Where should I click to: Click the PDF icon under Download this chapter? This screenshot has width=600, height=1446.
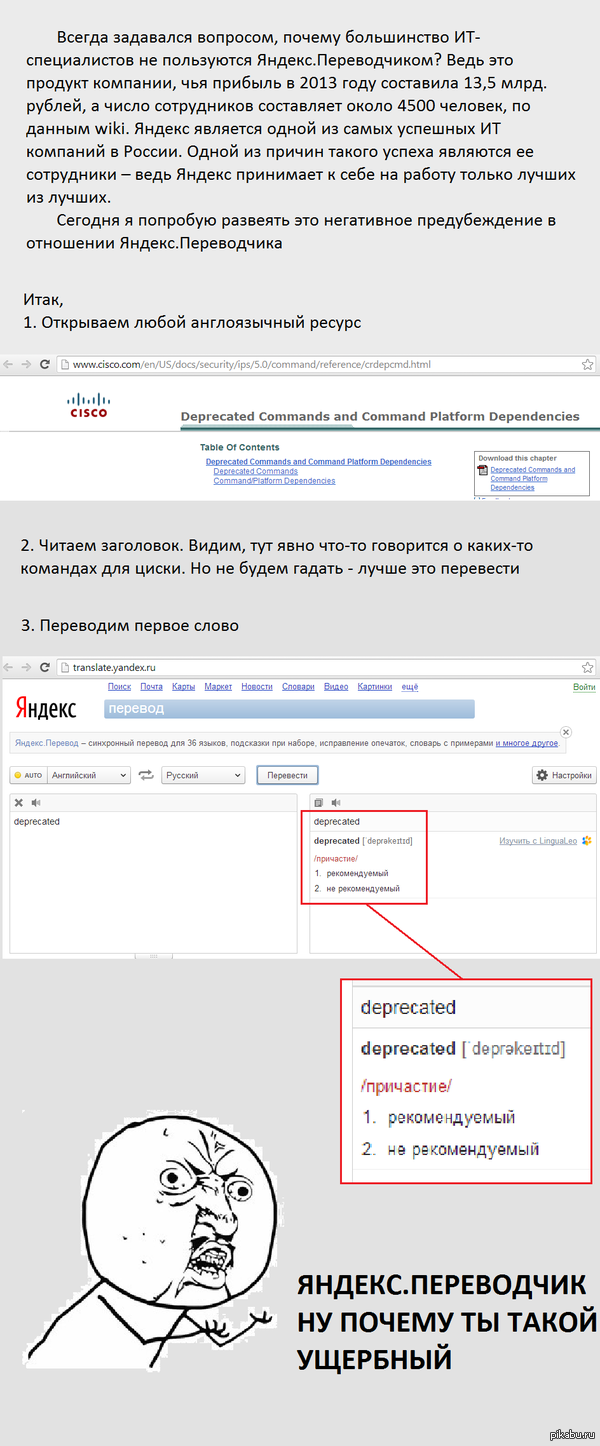pyautogui.click(x=483, y=470)
